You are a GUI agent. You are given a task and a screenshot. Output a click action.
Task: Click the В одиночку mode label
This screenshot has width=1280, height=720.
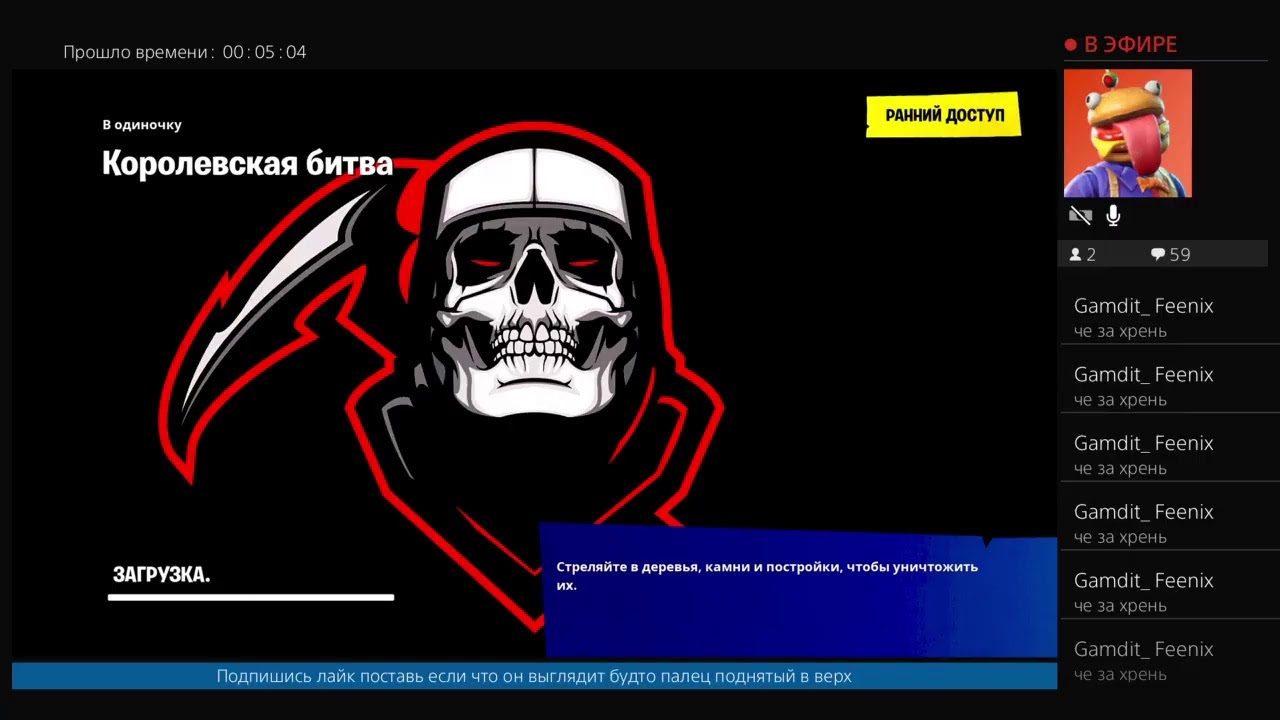click(x=142, y=125)
